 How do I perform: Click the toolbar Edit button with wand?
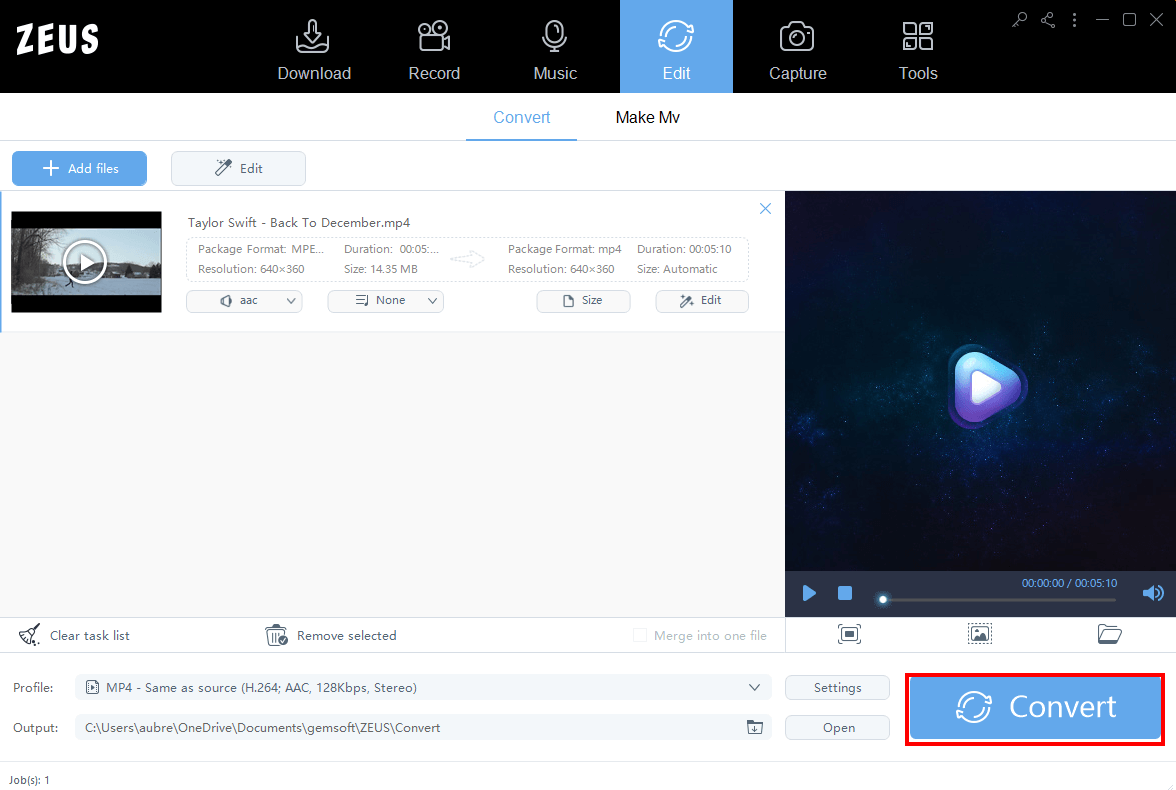[238, 168]
